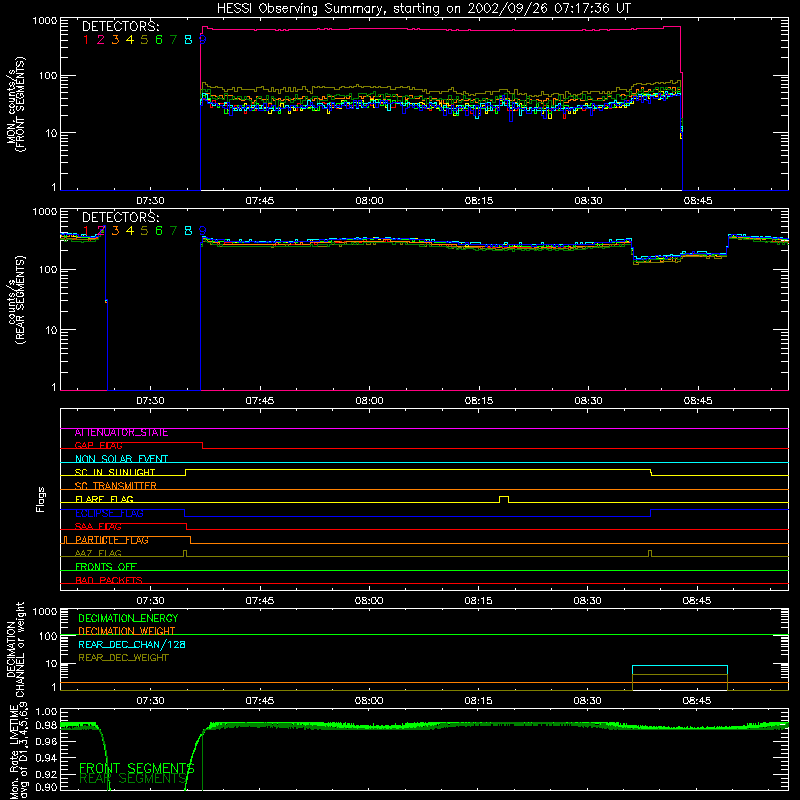Select detector number 9 in the rear segments legend
800x800 pixels.
coord(203,231)
